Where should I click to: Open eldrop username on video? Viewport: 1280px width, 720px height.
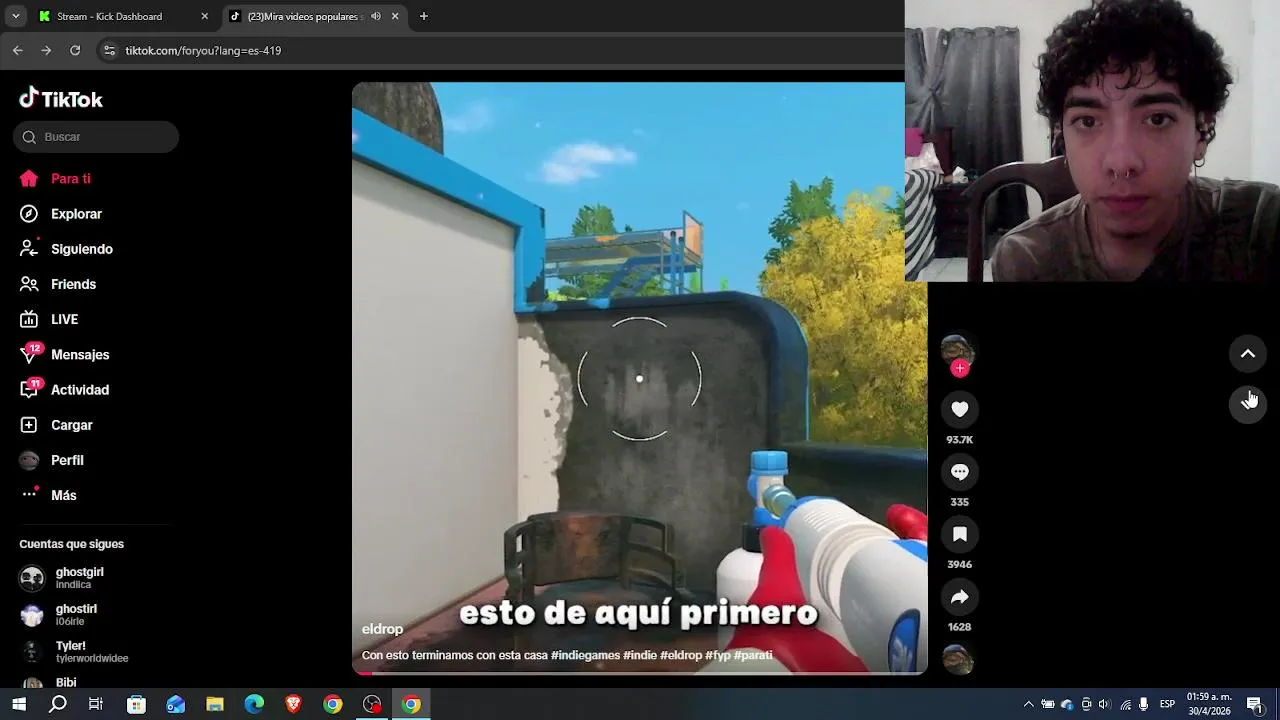[382, 629]
